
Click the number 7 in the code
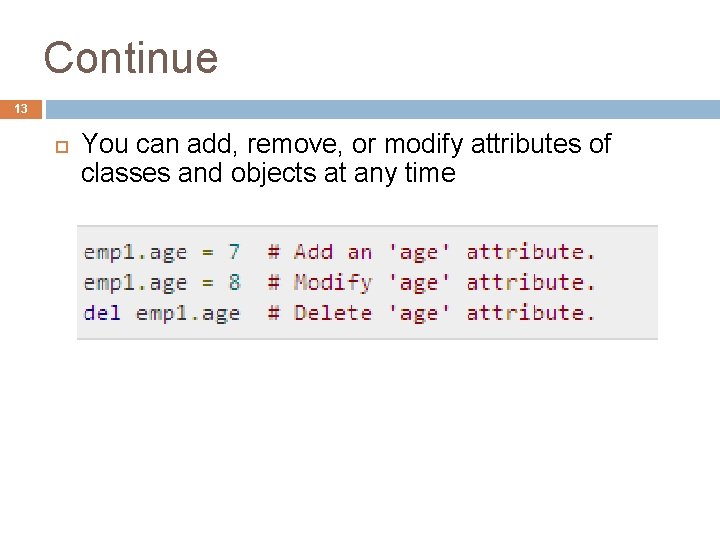pyautogui.click(x=234, y=252)
